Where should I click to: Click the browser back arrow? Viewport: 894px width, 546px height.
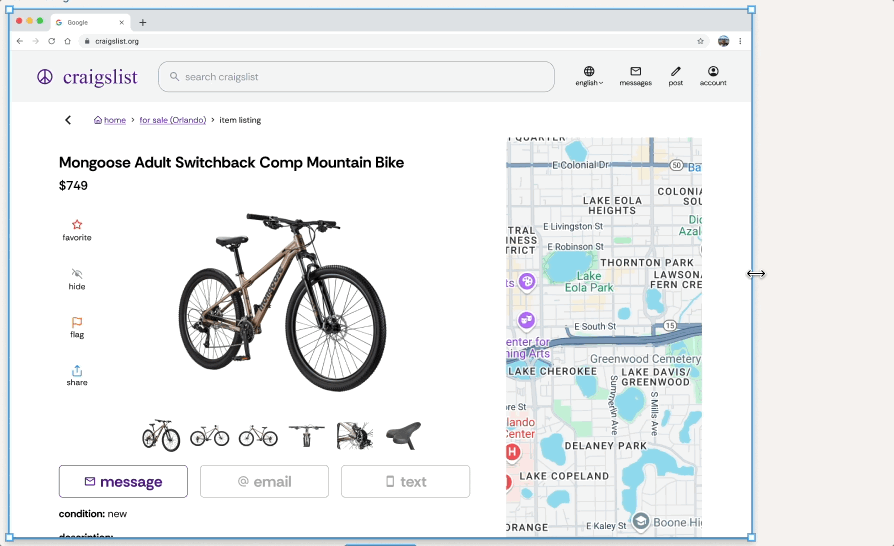coord(20,41)
